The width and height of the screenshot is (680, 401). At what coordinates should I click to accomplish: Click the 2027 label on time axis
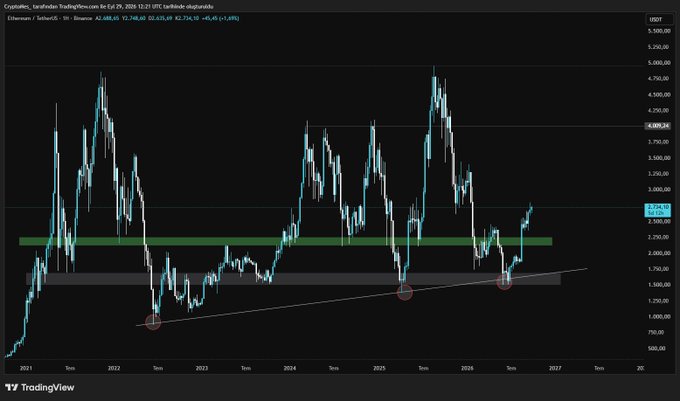(x=555, y=368)
